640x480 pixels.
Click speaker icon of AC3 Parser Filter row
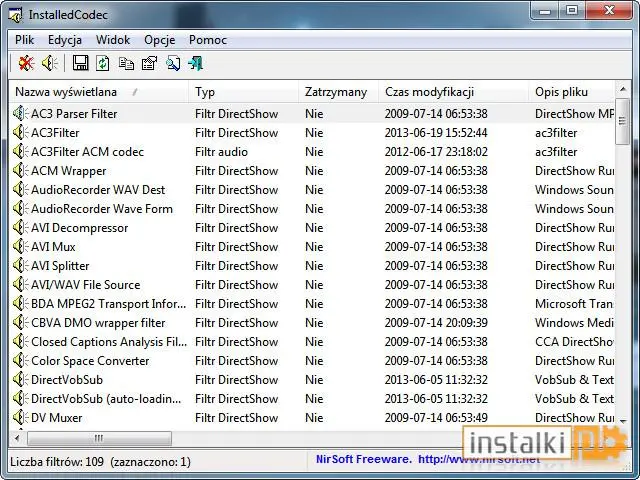click(x=20, y=113)
